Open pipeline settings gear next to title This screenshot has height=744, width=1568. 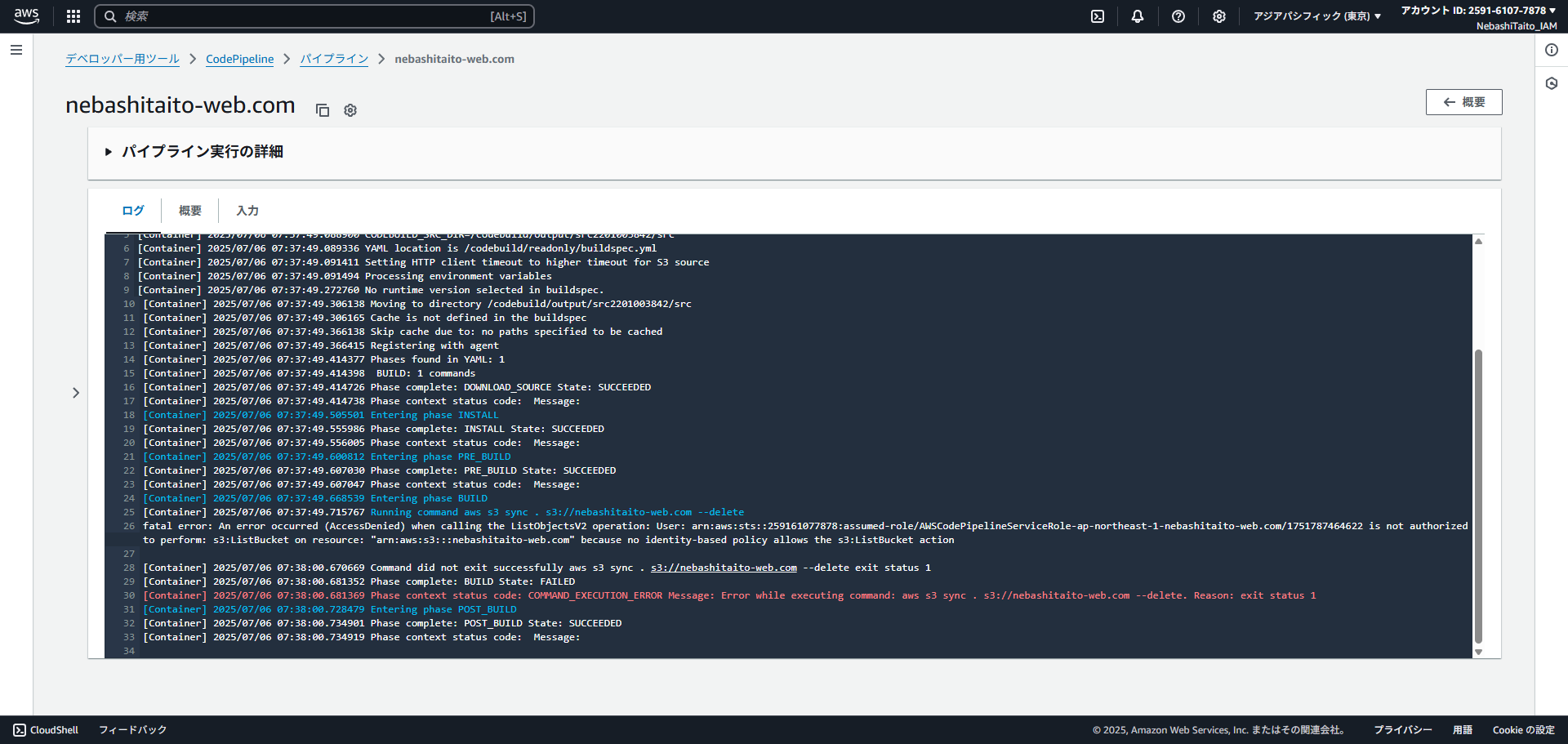point(350,110)
